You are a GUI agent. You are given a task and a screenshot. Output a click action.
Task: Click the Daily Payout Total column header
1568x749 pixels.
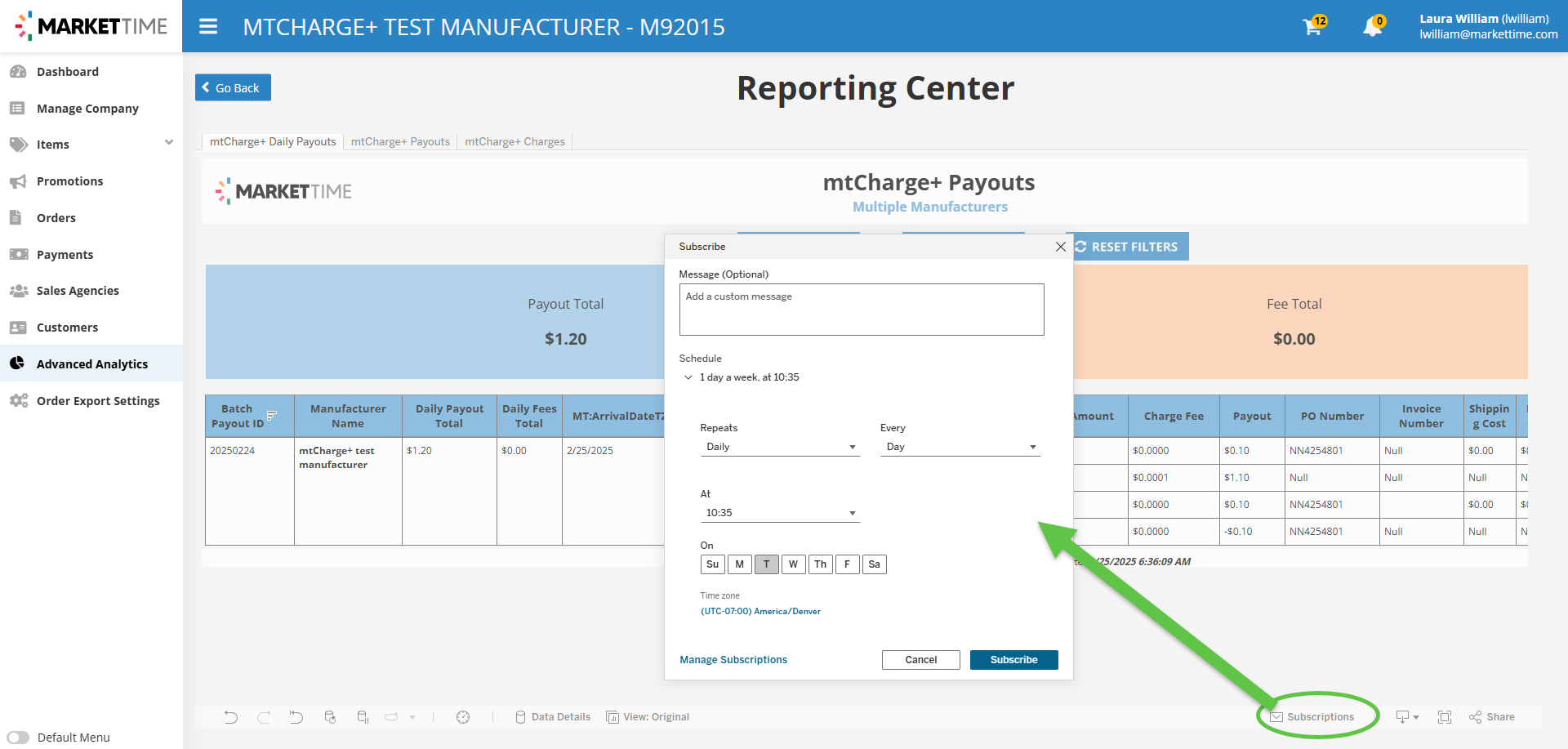(449, 416)
